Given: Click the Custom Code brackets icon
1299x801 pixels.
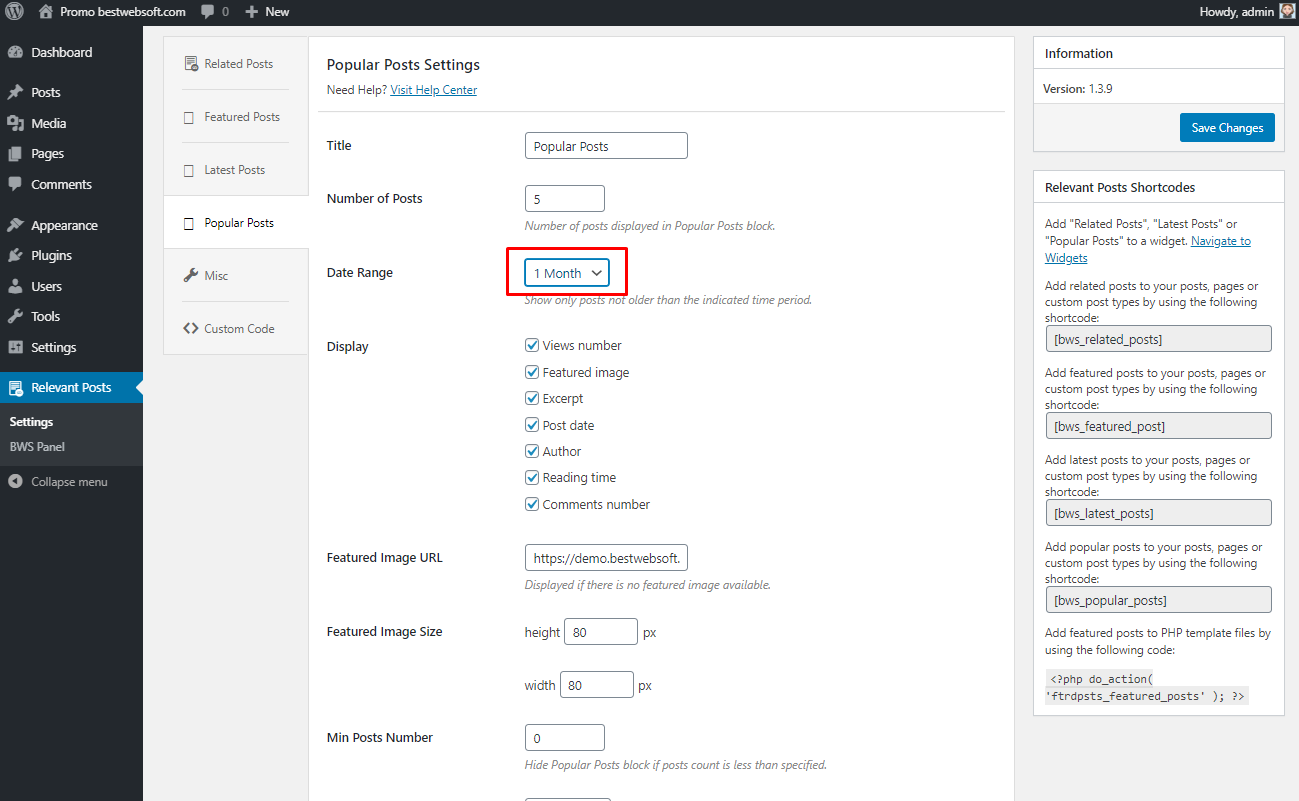Looking at the screenshot, I should (x=190, y=329).
